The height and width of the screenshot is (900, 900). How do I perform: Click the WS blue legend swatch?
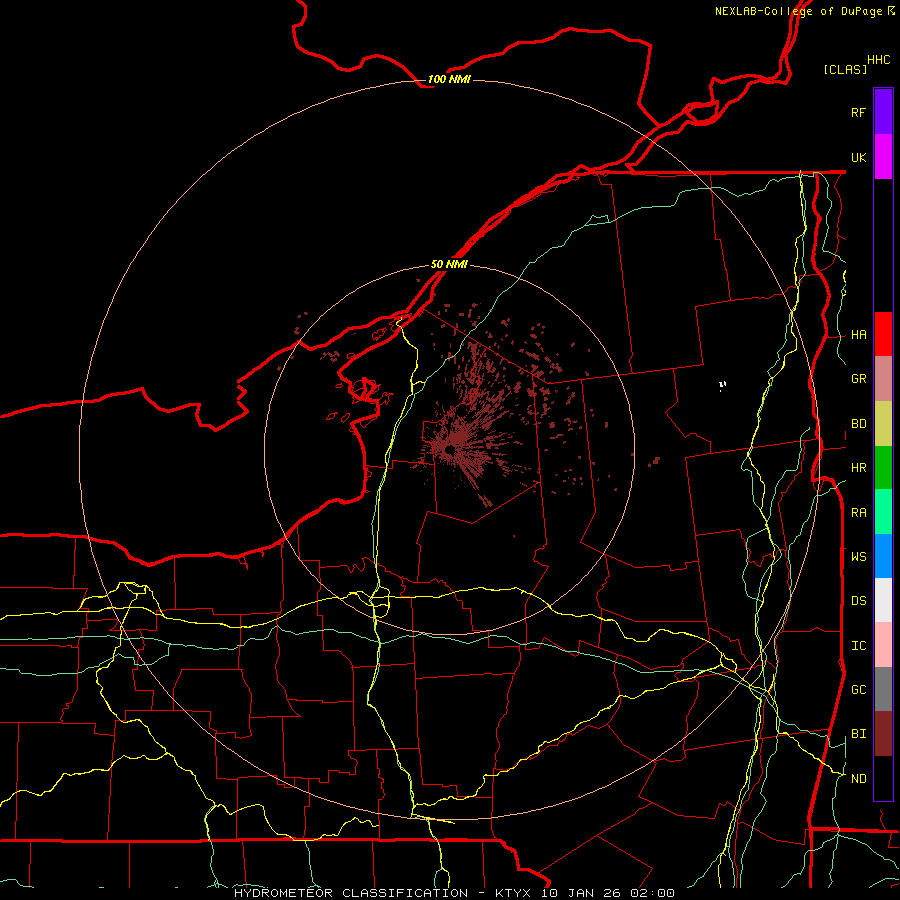(x=883, y=556)
